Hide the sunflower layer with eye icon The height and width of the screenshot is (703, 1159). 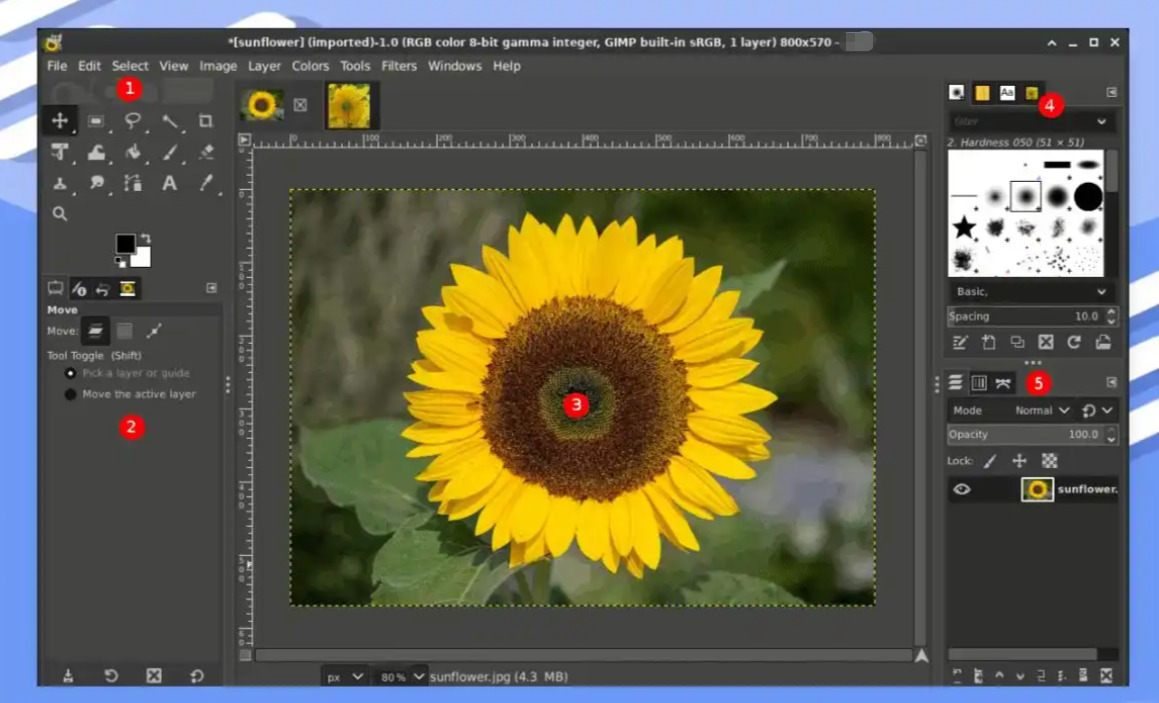click(x=962, y=489)
